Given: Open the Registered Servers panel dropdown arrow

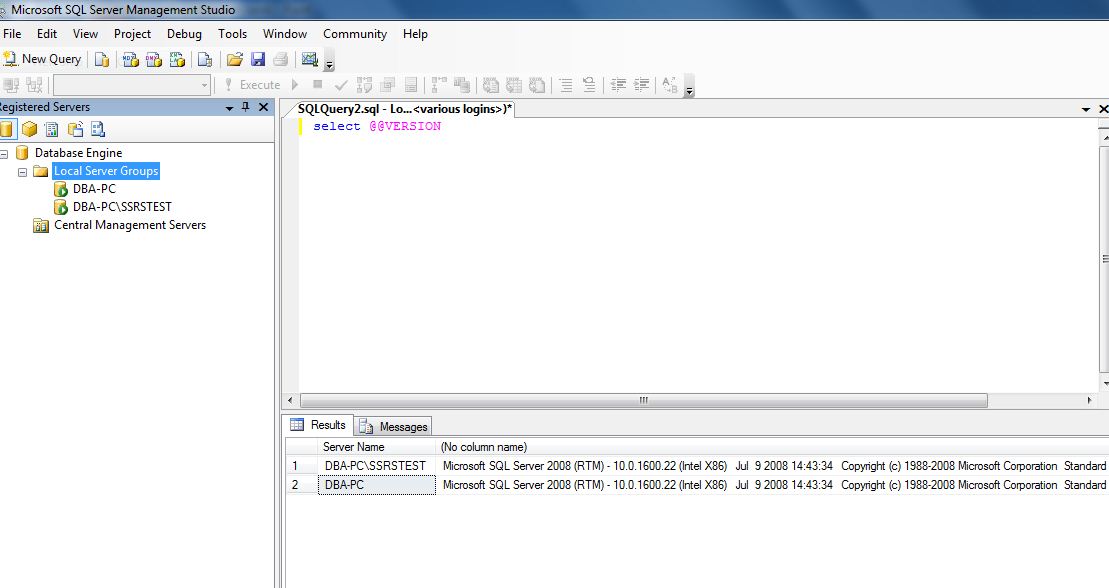Looking at the screenshot, I should point(227,107).
